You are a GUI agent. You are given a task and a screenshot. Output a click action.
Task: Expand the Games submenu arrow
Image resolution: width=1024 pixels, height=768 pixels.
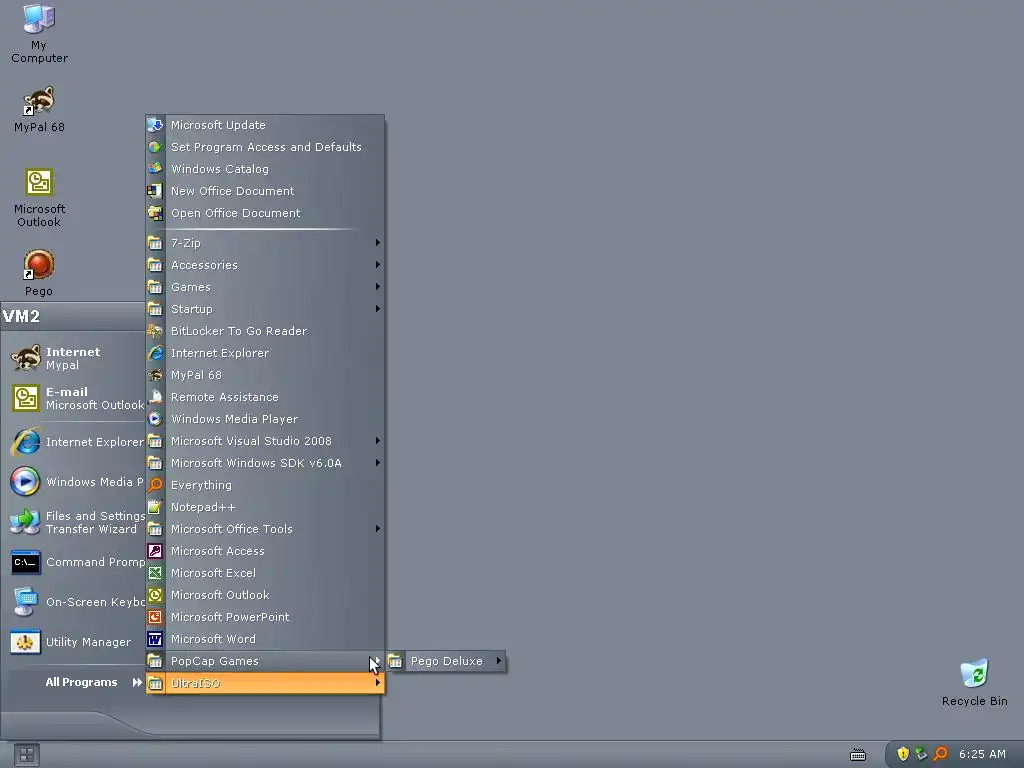click(377, 287)
